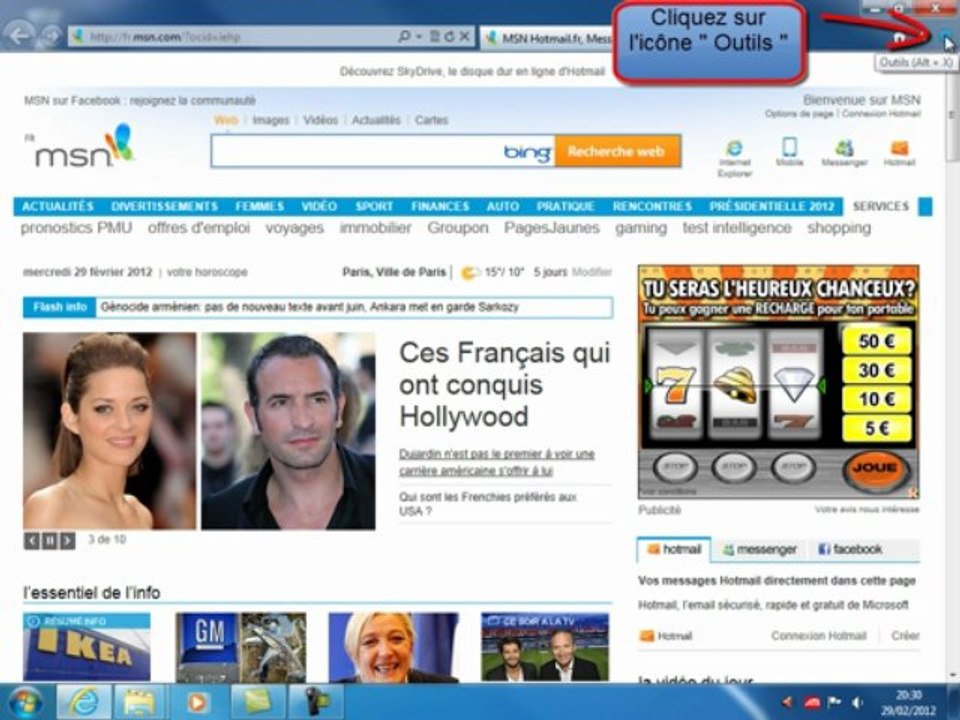Screen dimensions: 960x720
Task: Open the volume speaker tray icon
Action: tap(858, 702)
